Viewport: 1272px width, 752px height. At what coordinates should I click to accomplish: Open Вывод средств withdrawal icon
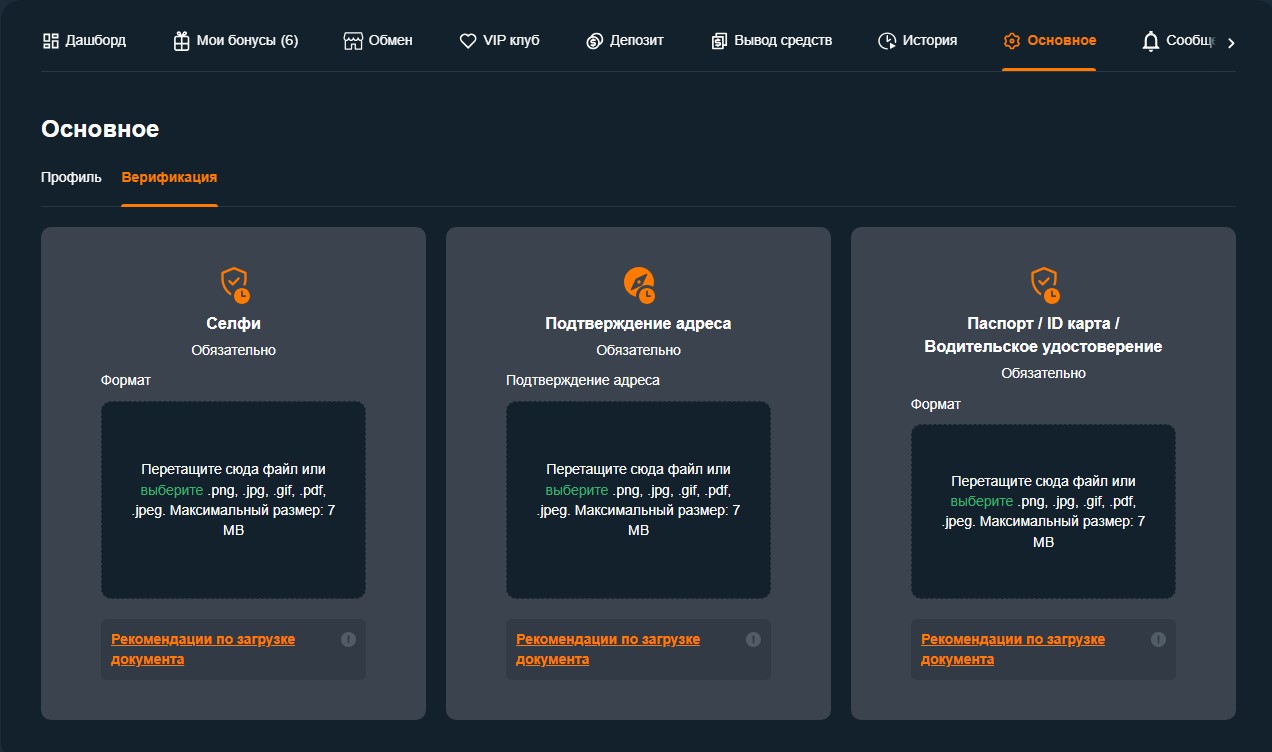point(717,40)
